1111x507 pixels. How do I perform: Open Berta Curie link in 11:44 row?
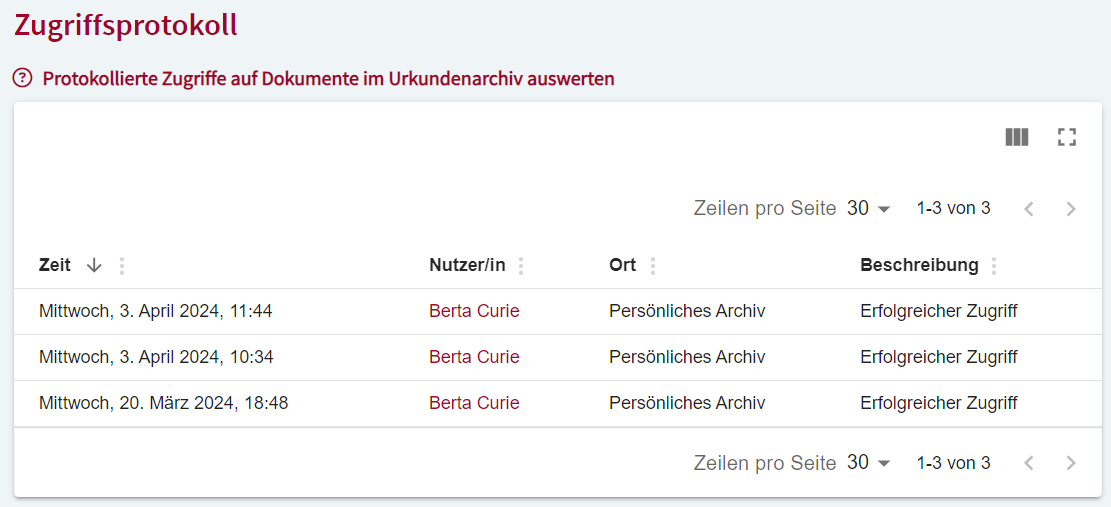[x=474, y=311]
